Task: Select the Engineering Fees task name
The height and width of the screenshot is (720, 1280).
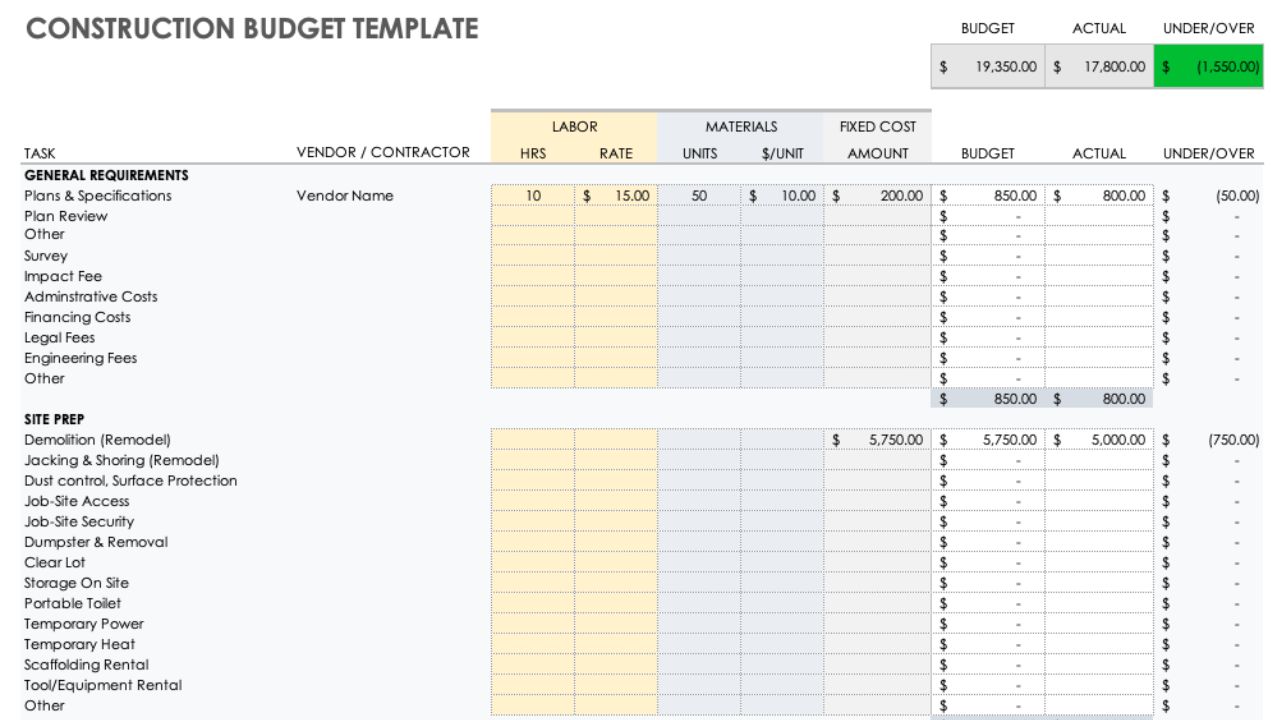Action: pos(81,358)
